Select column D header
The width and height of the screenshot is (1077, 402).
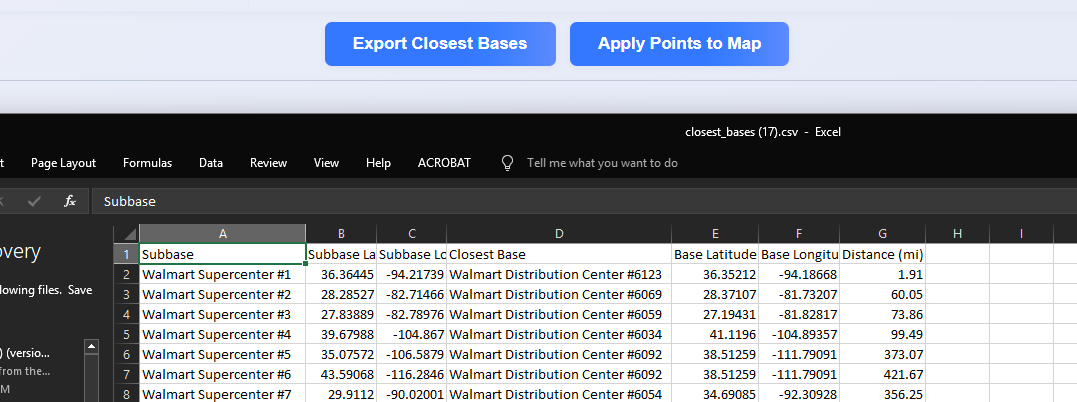tap(558, 233)
